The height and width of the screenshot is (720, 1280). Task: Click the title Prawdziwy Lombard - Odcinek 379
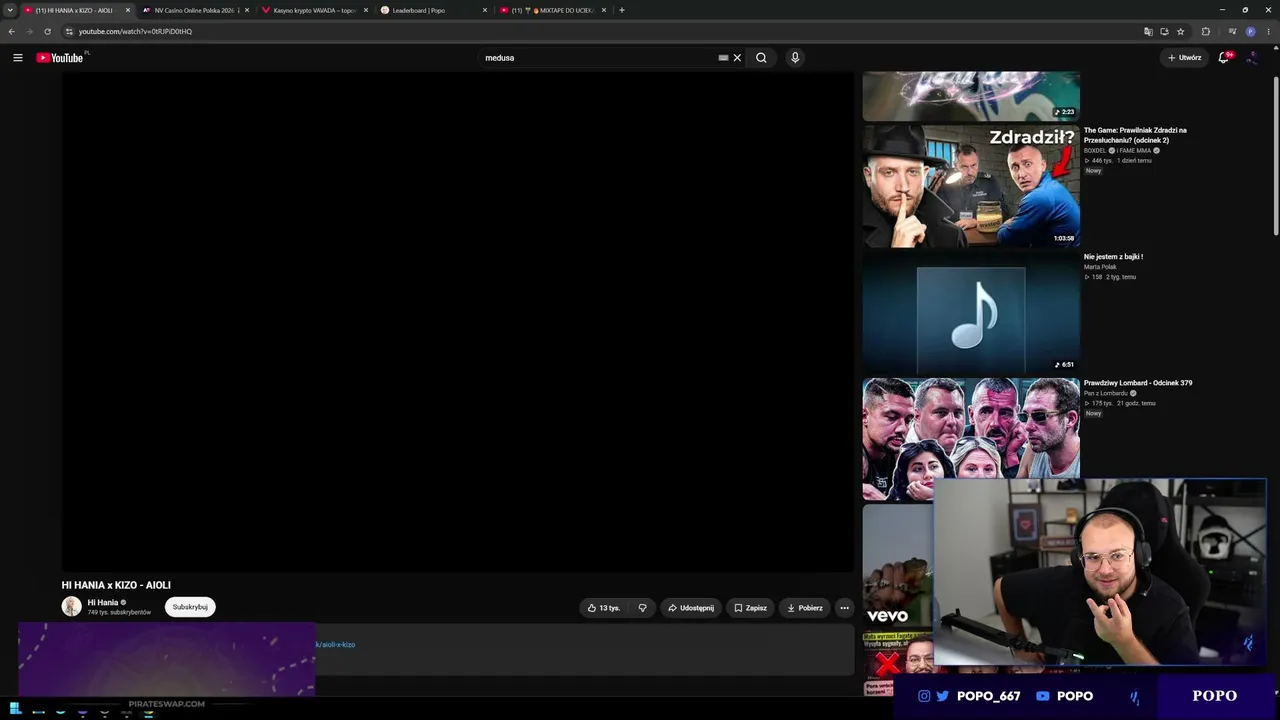1138,383
